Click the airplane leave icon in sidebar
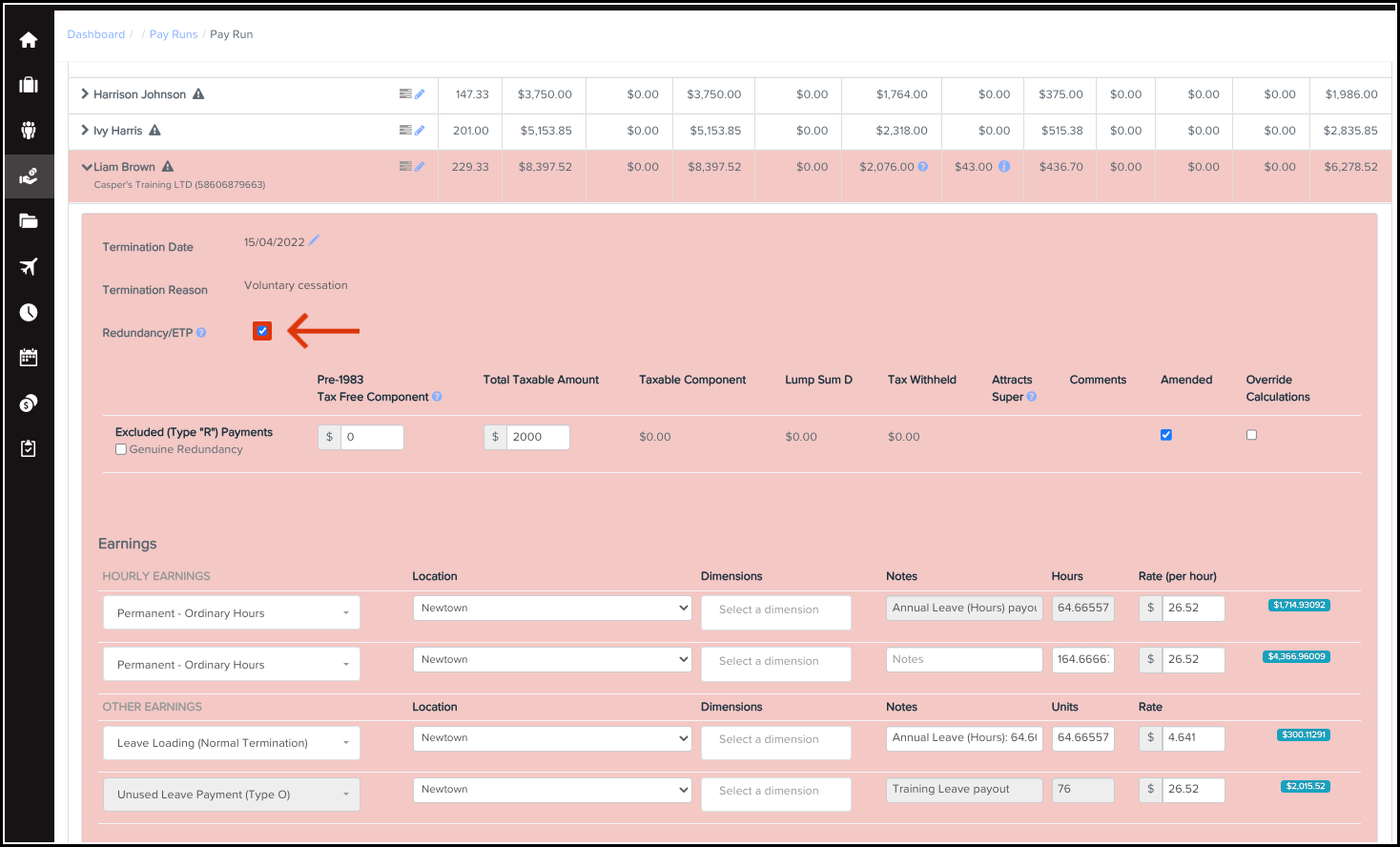The image size is (1400, 847). tap(29, 267)
